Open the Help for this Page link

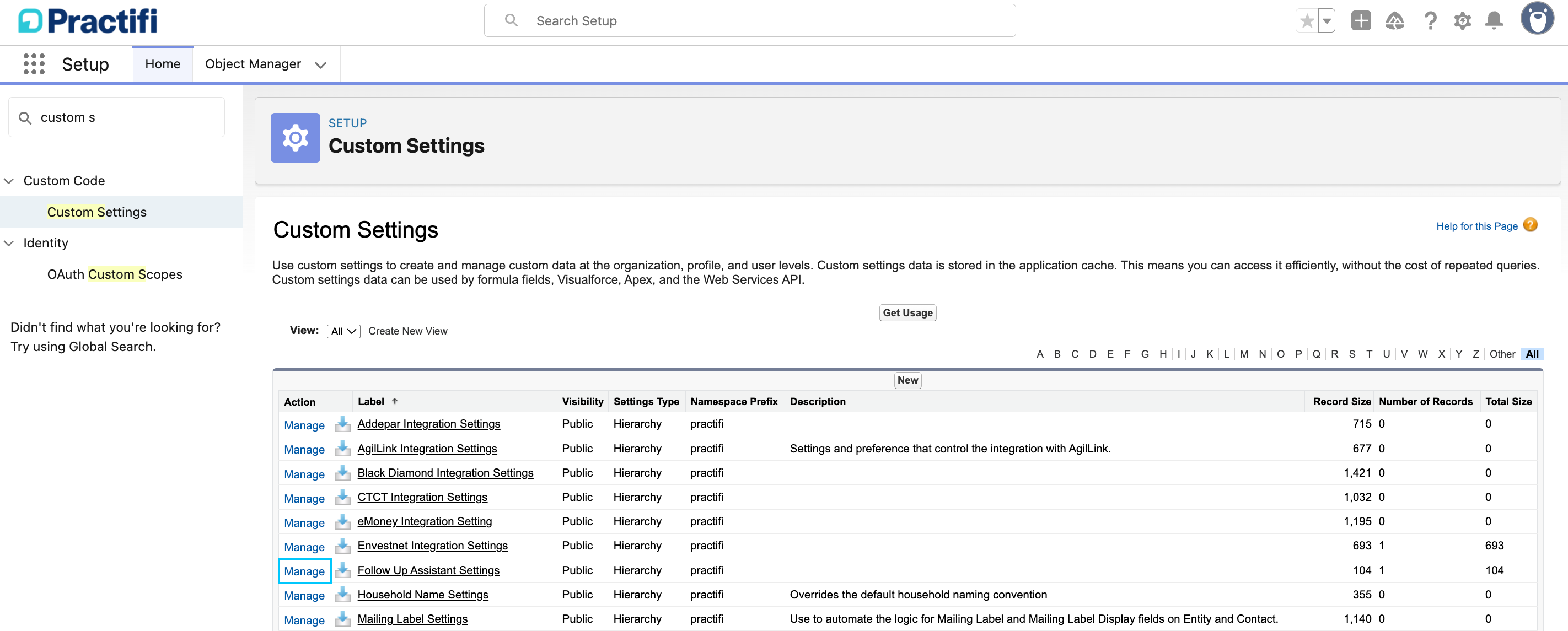[x=1476, y=226]
